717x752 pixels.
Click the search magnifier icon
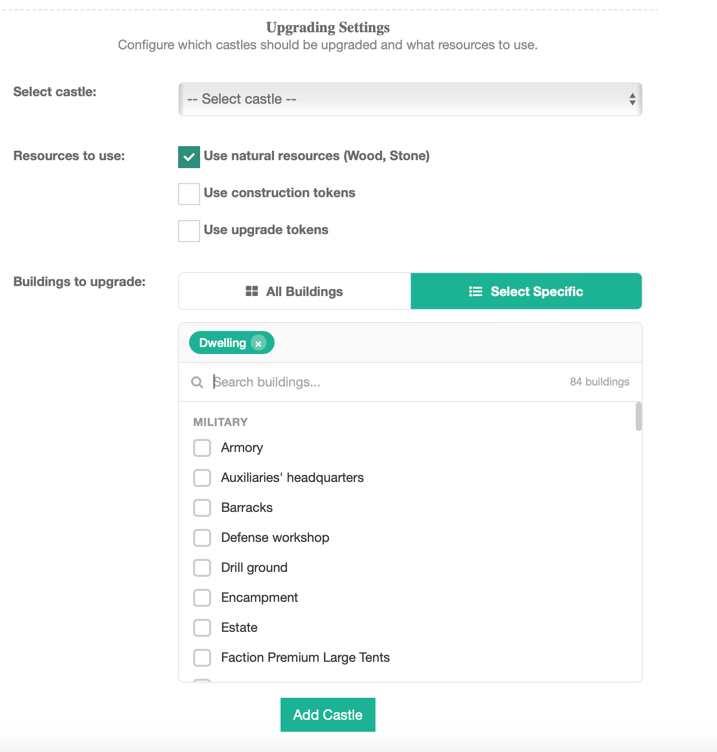(197, 382)
